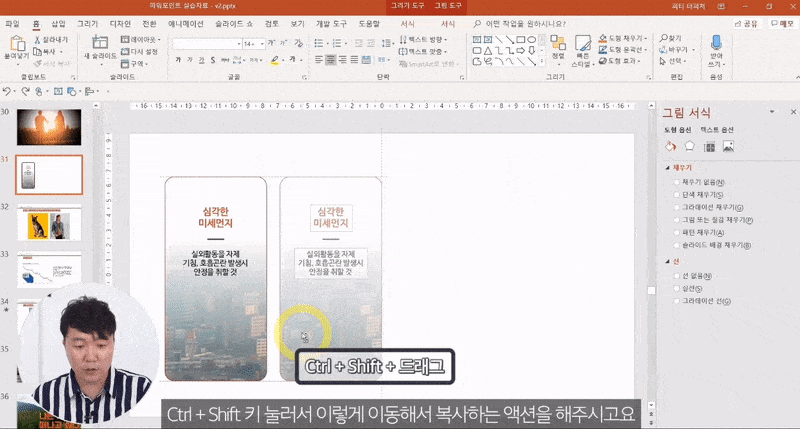The height and width of the screenshot is (429, 800).
Task: Open the Layout (레이아웃) dropdown
Action: pyautogui.click(x=141, y=39)
